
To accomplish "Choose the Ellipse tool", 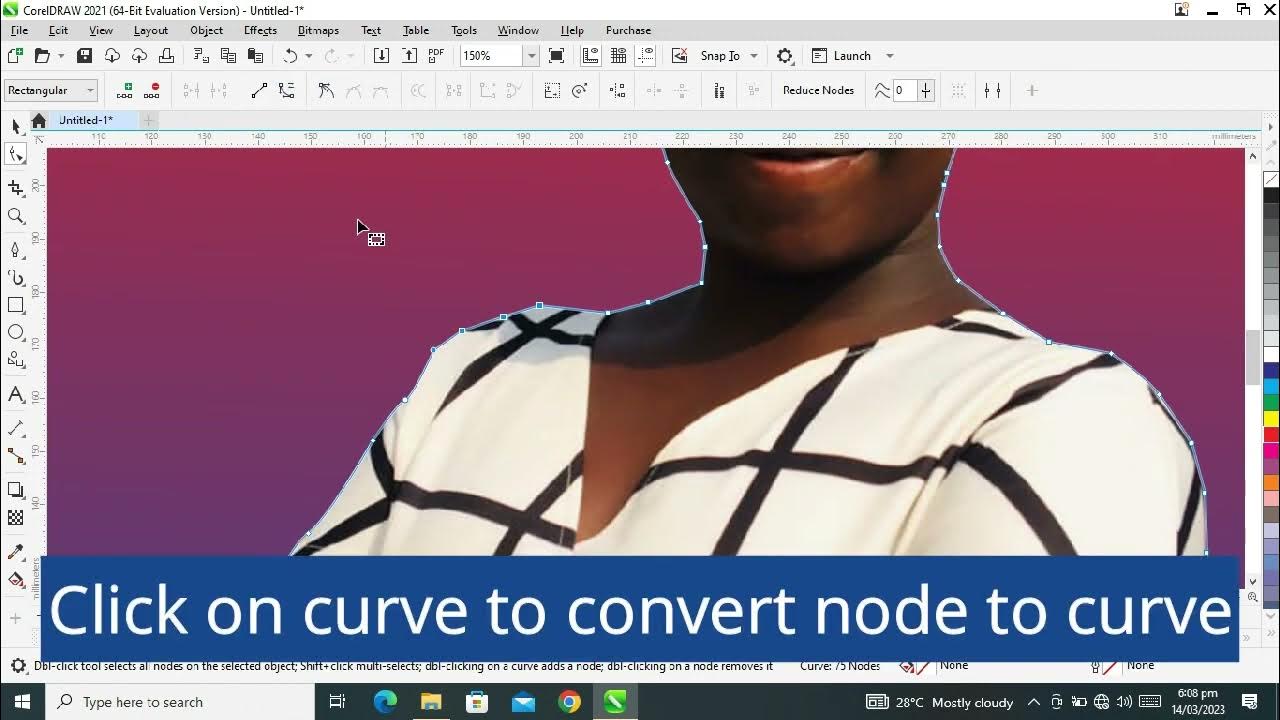I will (14, 333).
